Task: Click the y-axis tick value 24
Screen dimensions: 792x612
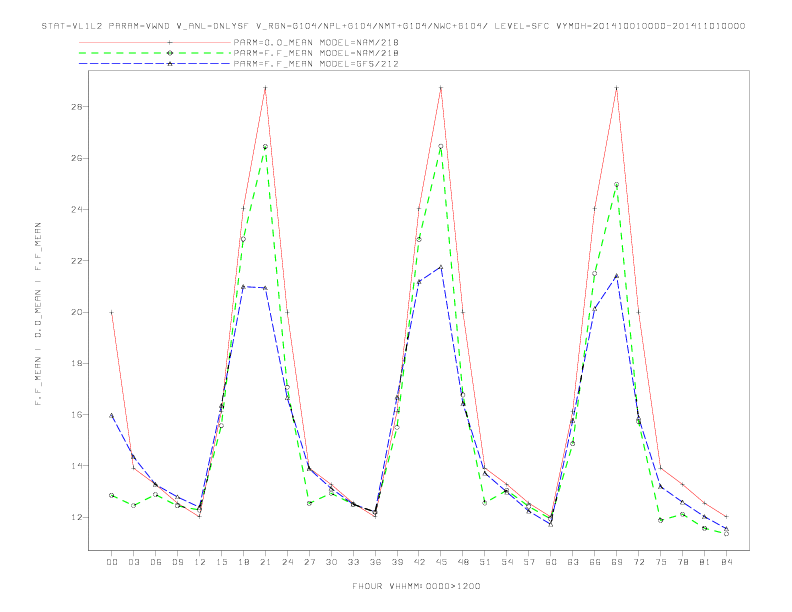Action: (77, 209)
